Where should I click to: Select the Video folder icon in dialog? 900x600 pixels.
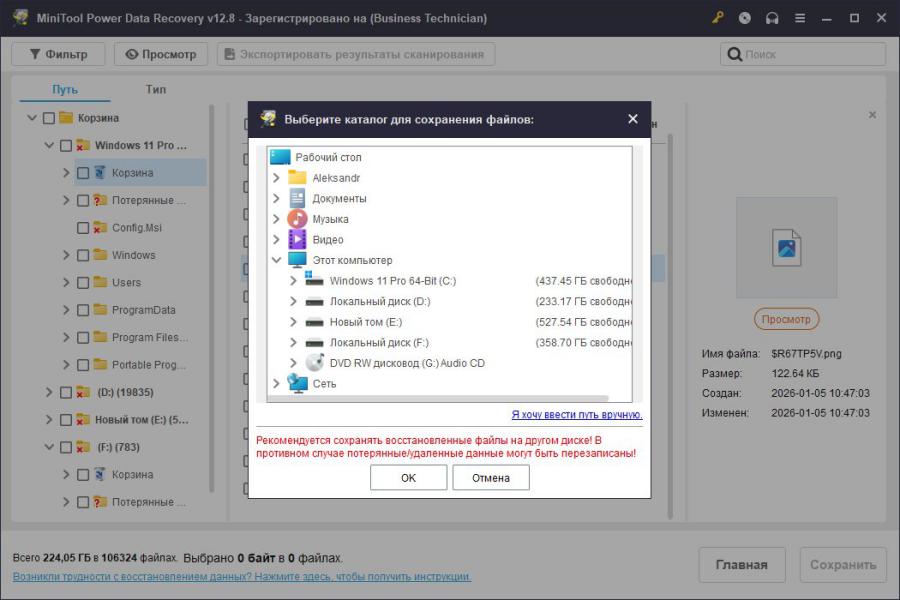[x=297, y=240]
